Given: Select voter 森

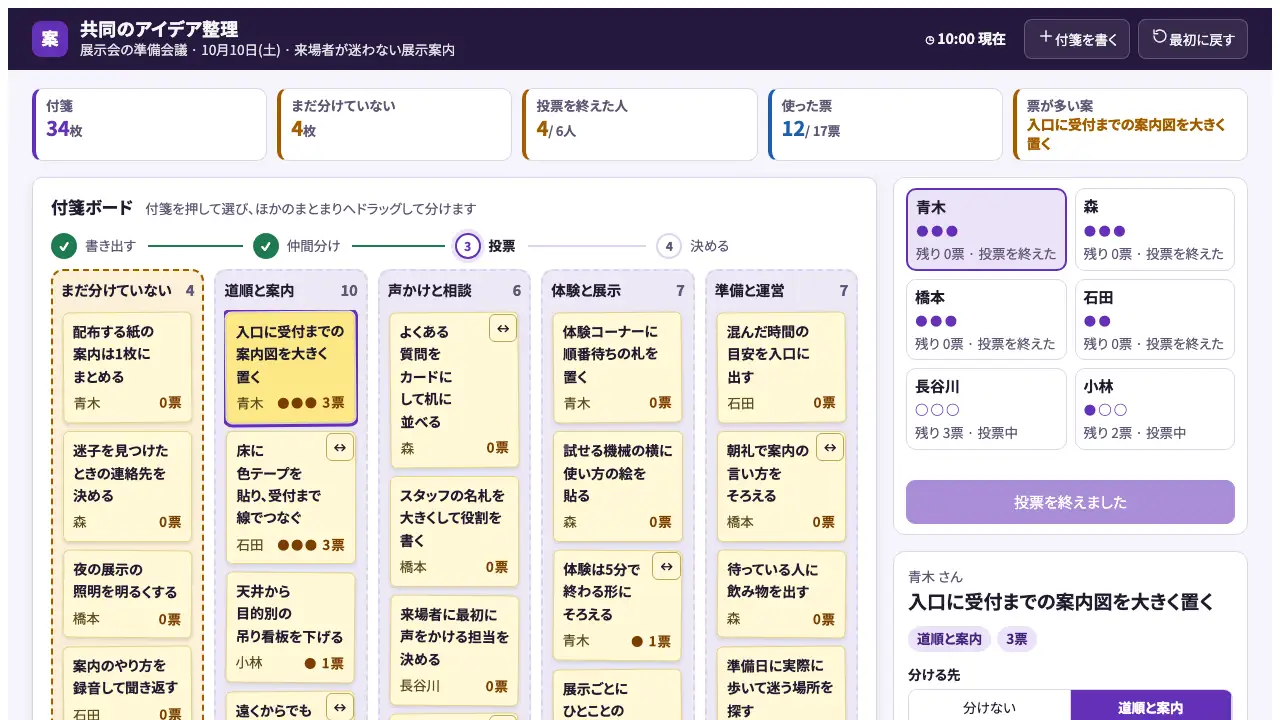Looking at the screenshot, I should 1154,229.
